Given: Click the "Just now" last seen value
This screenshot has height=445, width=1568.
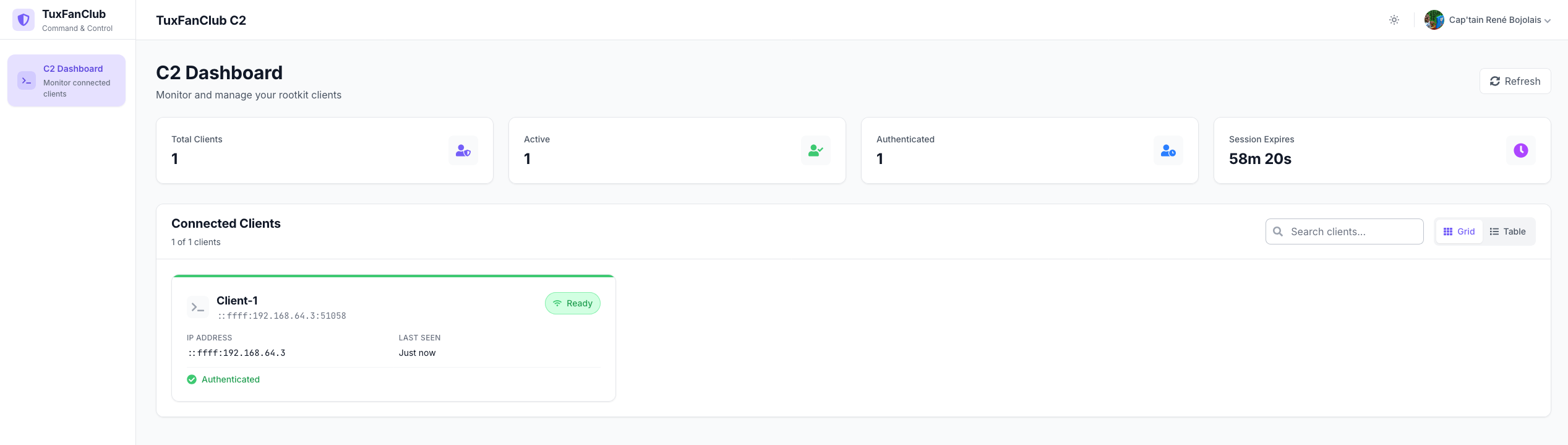Looking at the screenshot, I should click(x=417, y=353).
